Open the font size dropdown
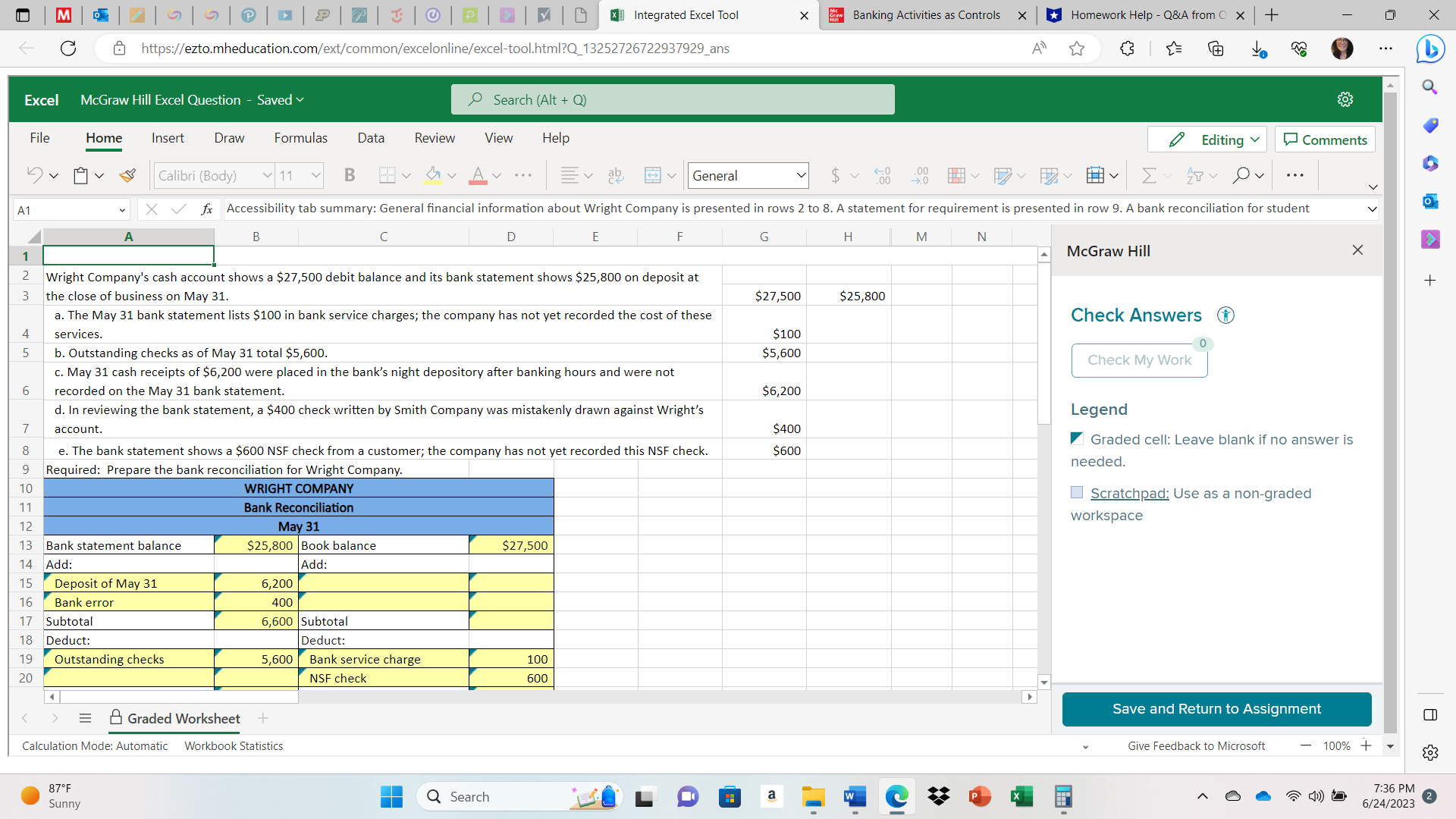This screenshot has width=1456, height=819. [299, 175]
